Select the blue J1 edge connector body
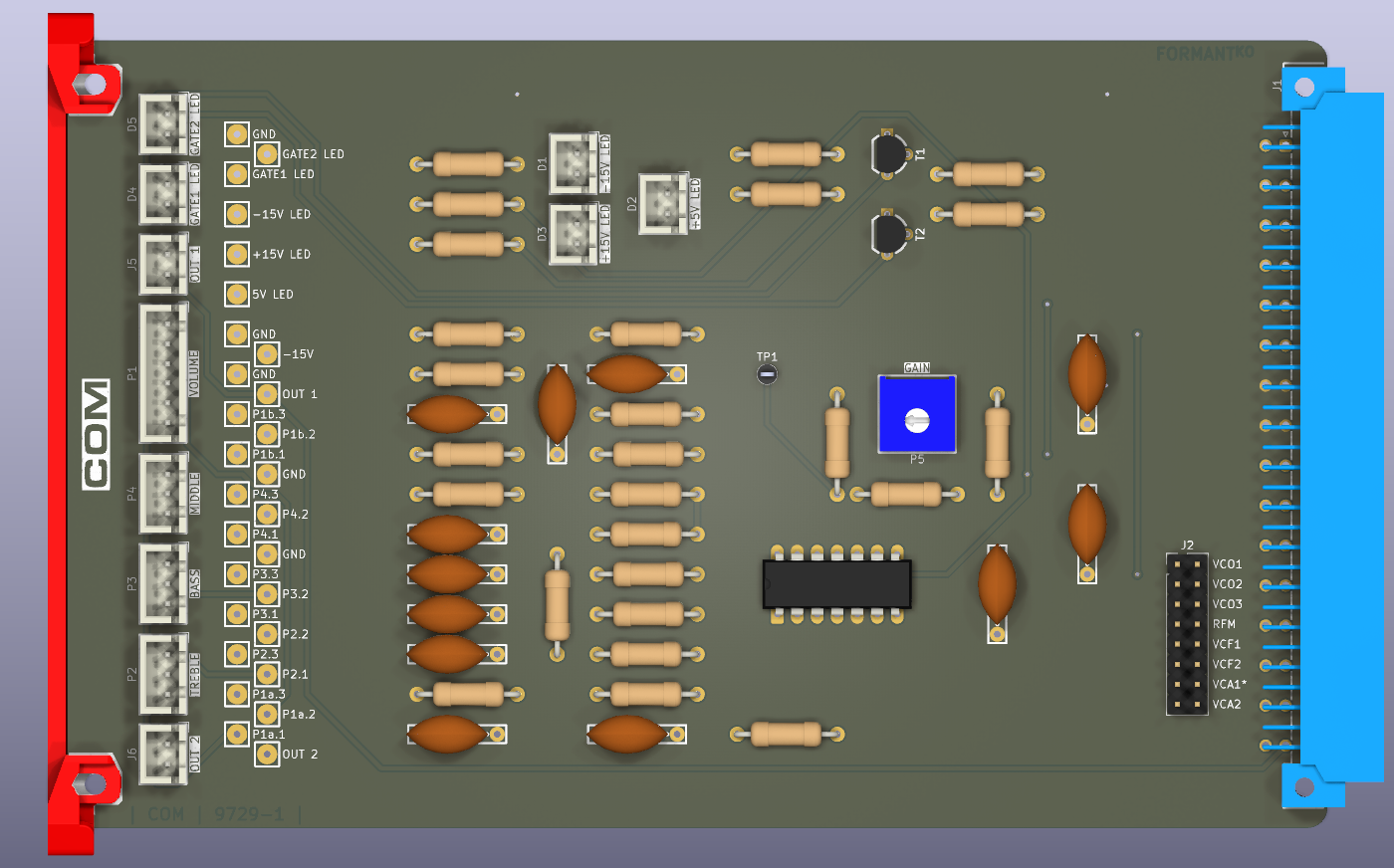 (x=1341, y=438)
